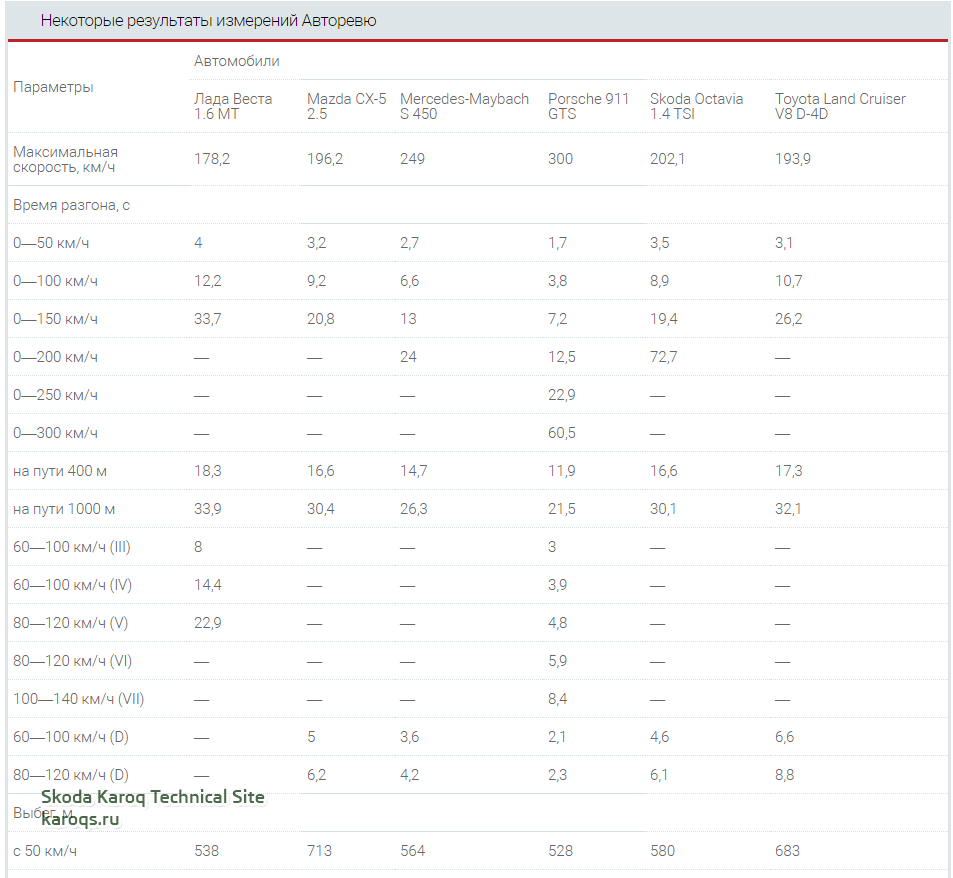The image size is (953, 878).
Task: Click the 100—140 (VII) value 8,4
Action: (x=558, y=699)
